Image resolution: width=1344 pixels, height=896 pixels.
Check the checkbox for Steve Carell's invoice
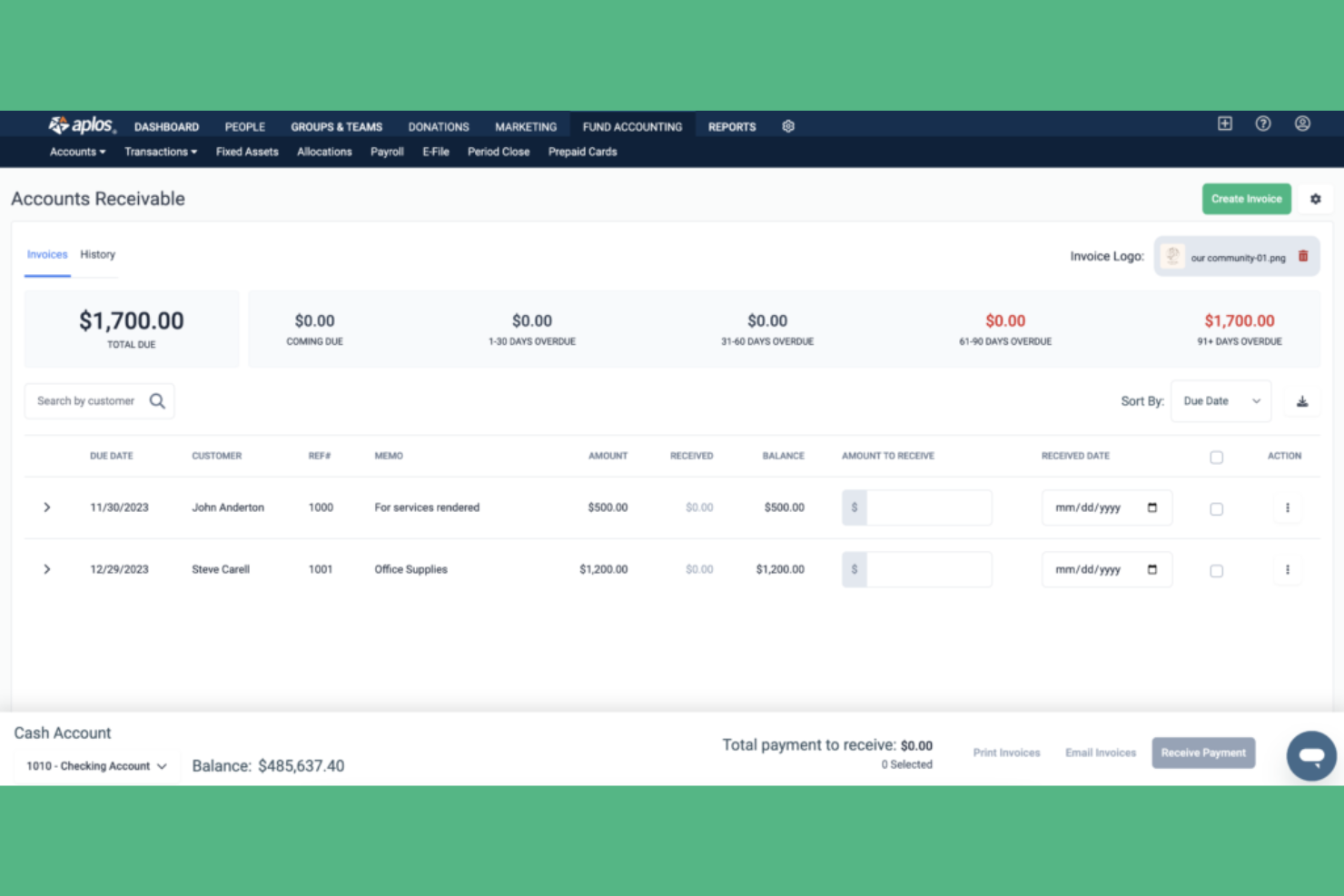(1217, 570)
